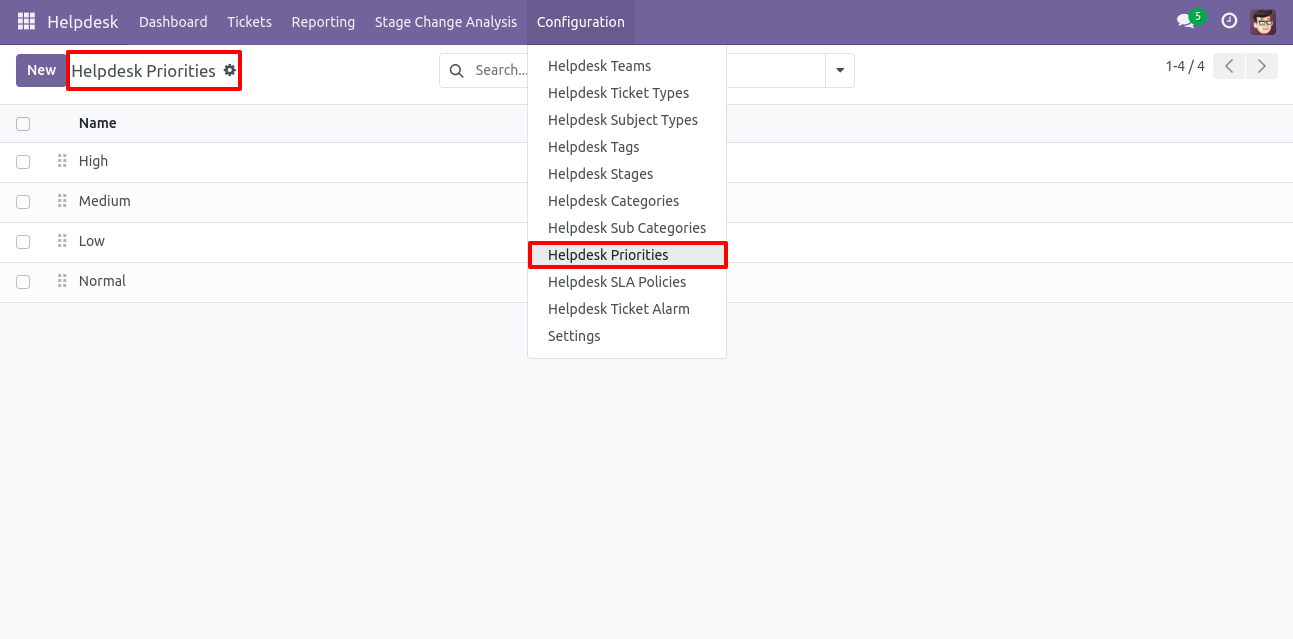Open Settings from Configuration menu
This screenshot has height=639, width=1293.
(x=627, y=336)
